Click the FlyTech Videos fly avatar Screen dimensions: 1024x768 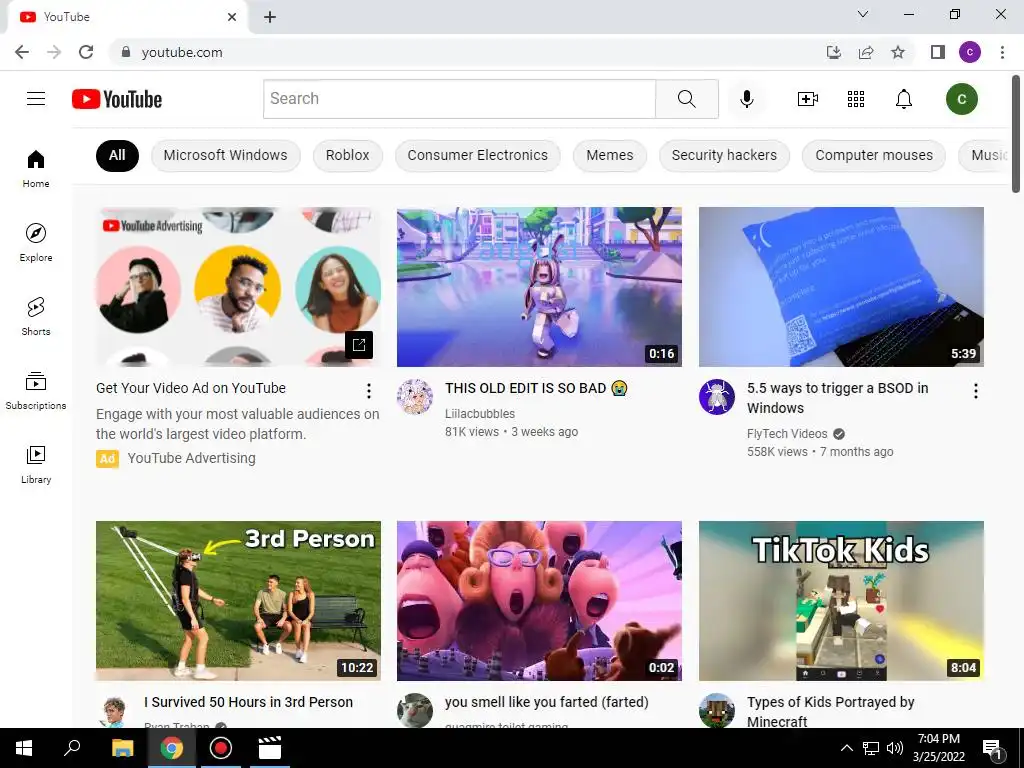pyautogui.click(x=717, y=397)
